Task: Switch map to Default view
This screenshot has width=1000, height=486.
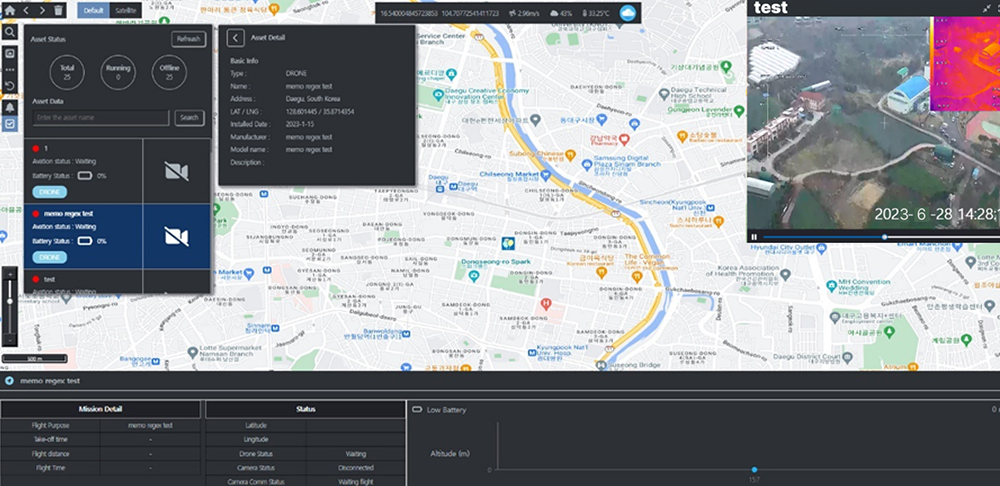Action: click(93, 10)
